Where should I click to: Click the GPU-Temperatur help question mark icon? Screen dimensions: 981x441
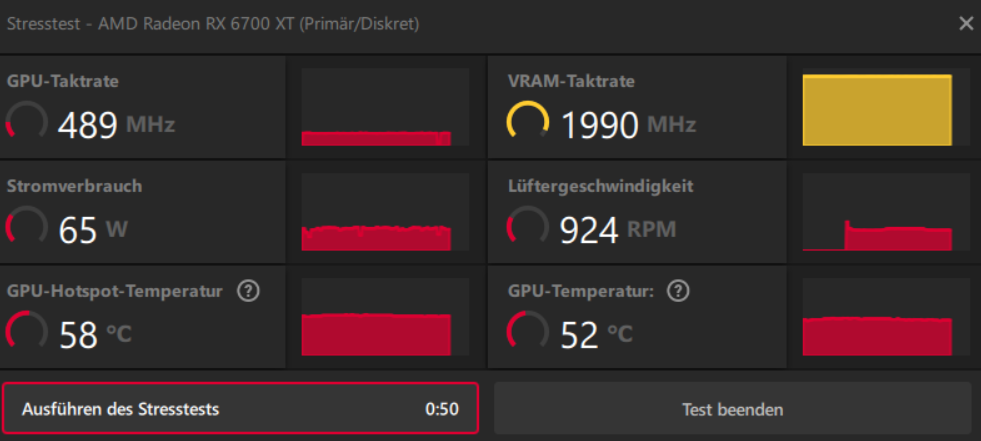pos(678,291)
